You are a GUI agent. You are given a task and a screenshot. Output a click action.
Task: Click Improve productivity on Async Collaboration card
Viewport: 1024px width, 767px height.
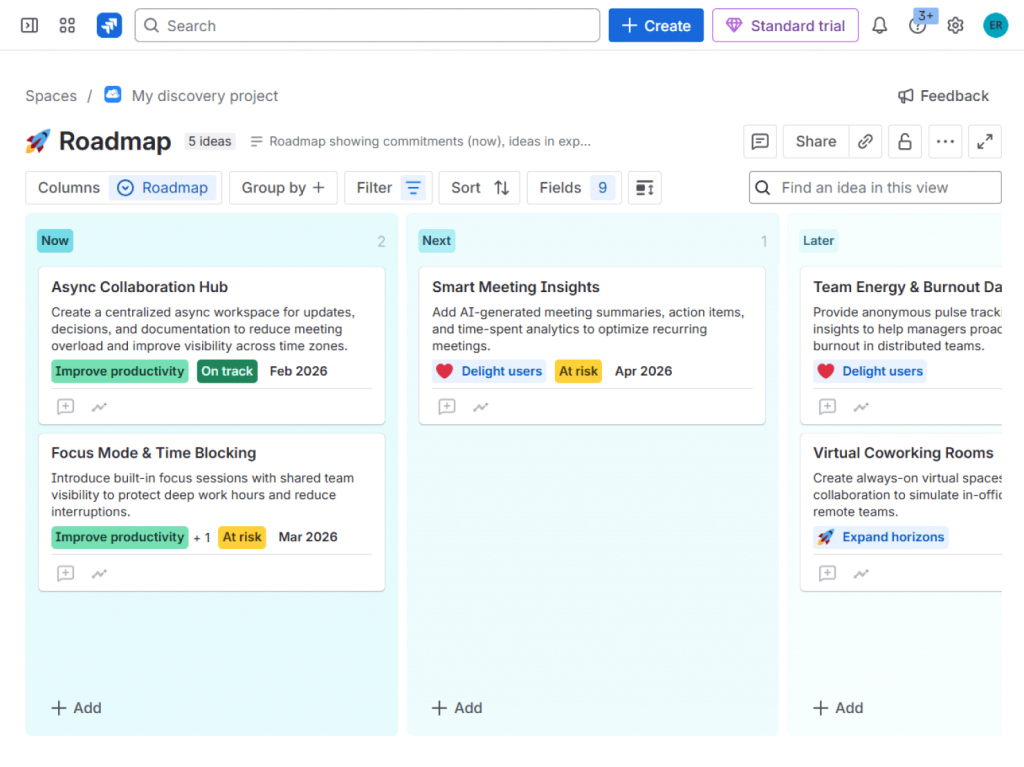coord(120,371)
